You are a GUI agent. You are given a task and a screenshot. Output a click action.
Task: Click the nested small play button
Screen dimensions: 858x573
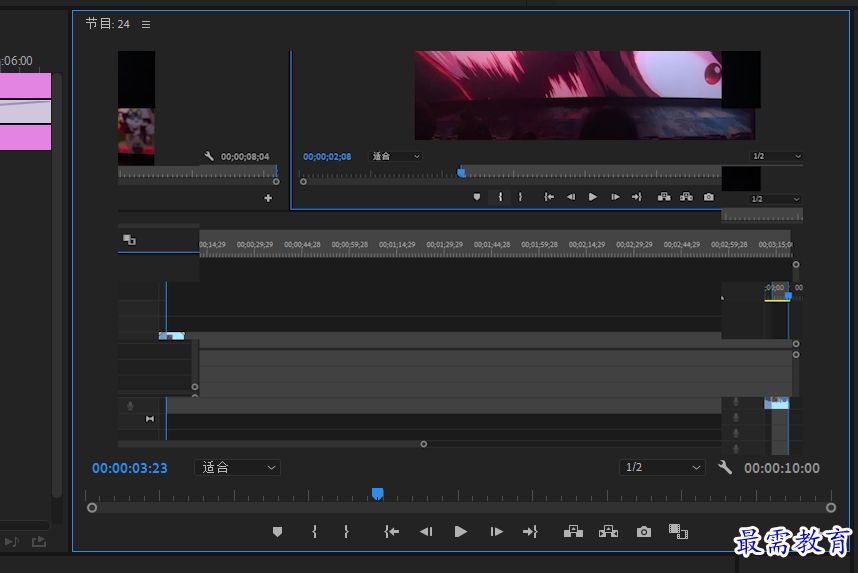(x=593, y=197)
